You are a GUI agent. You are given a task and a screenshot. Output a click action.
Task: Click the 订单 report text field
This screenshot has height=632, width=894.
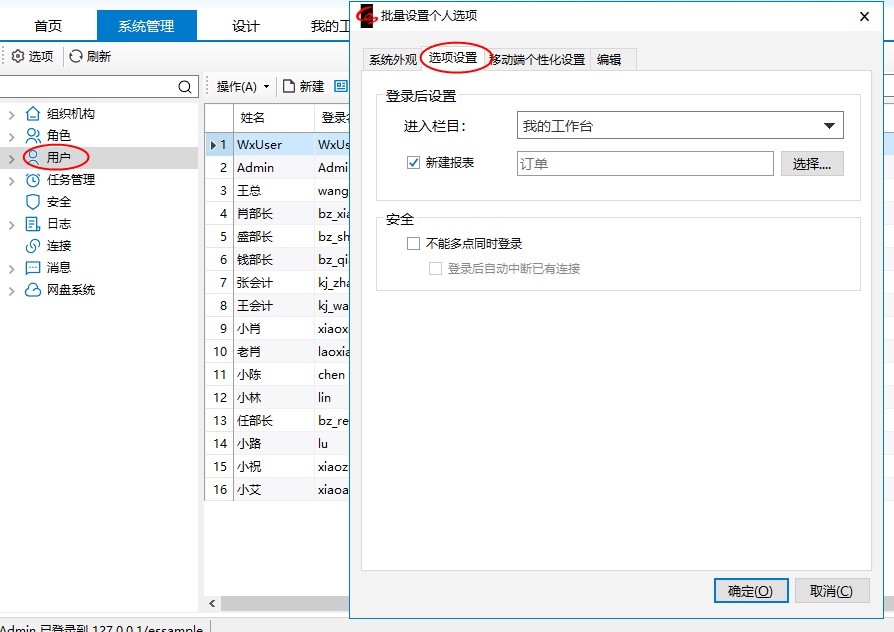click(x=645, y=164)
